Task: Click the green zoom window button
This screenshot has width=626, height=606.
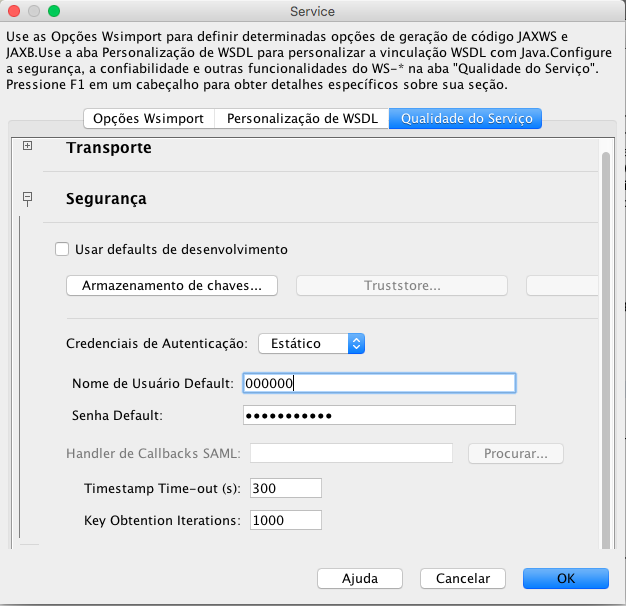Action: [54, 11]
